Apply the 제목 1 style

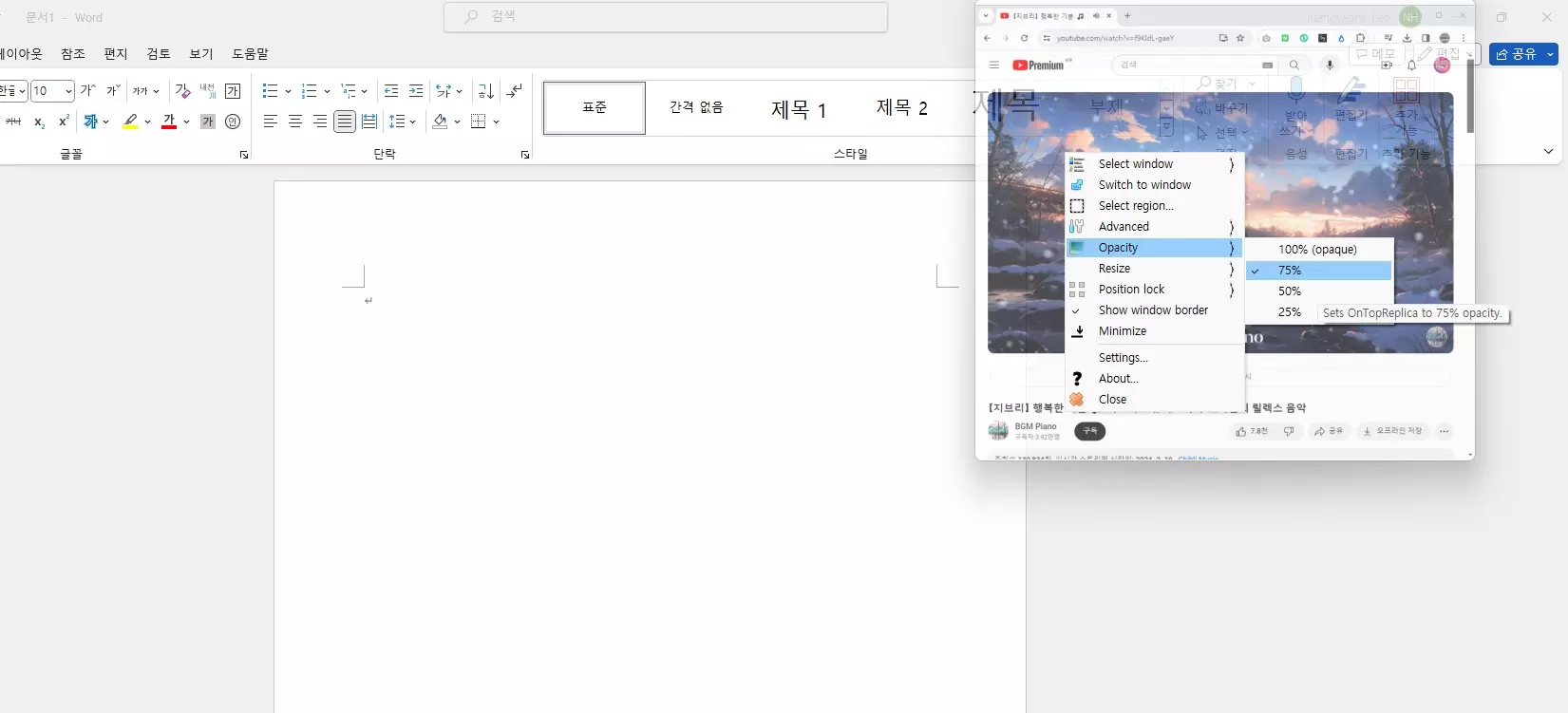point(799,108)
